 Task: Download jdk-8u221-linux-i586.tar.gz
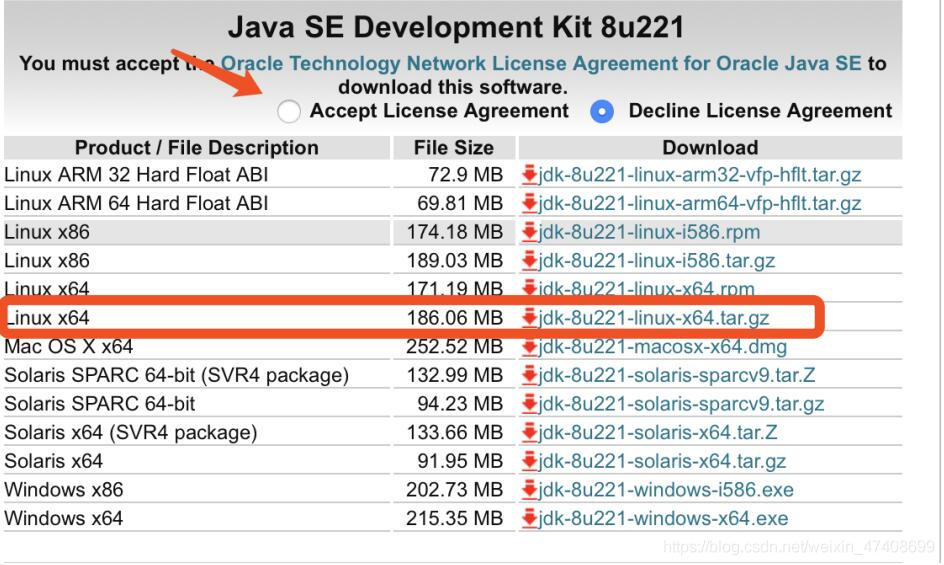coord(656,261)
